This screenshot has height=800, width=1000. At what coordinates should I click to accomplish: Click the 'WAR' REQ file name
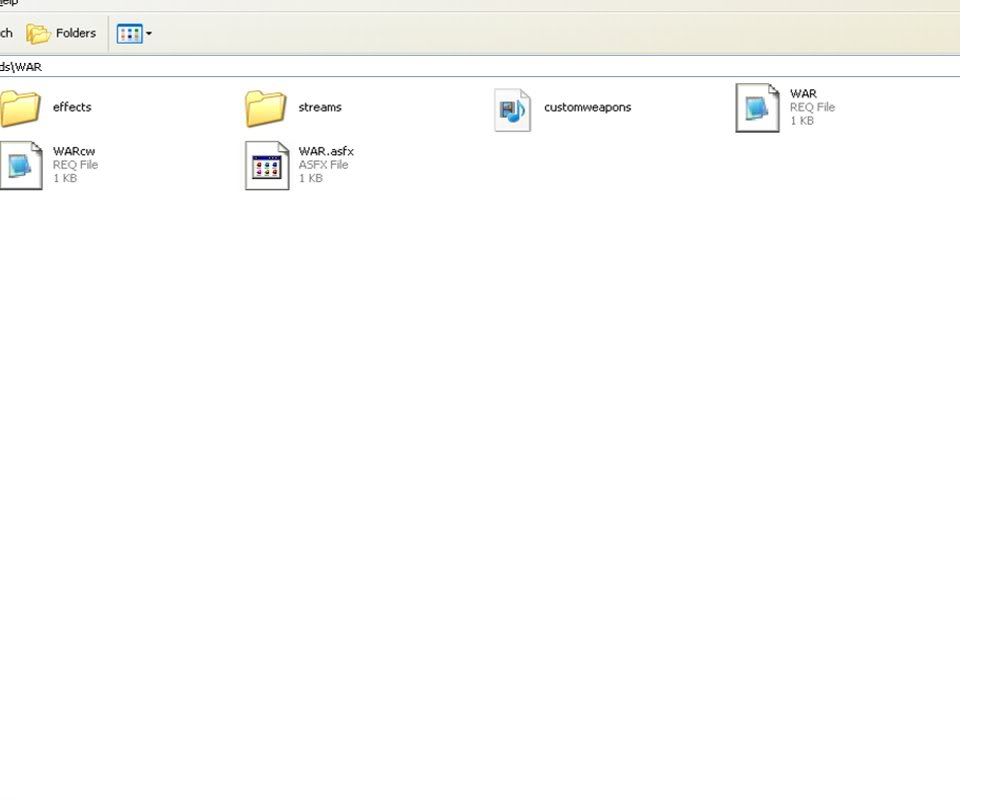[x=803, y=94]
